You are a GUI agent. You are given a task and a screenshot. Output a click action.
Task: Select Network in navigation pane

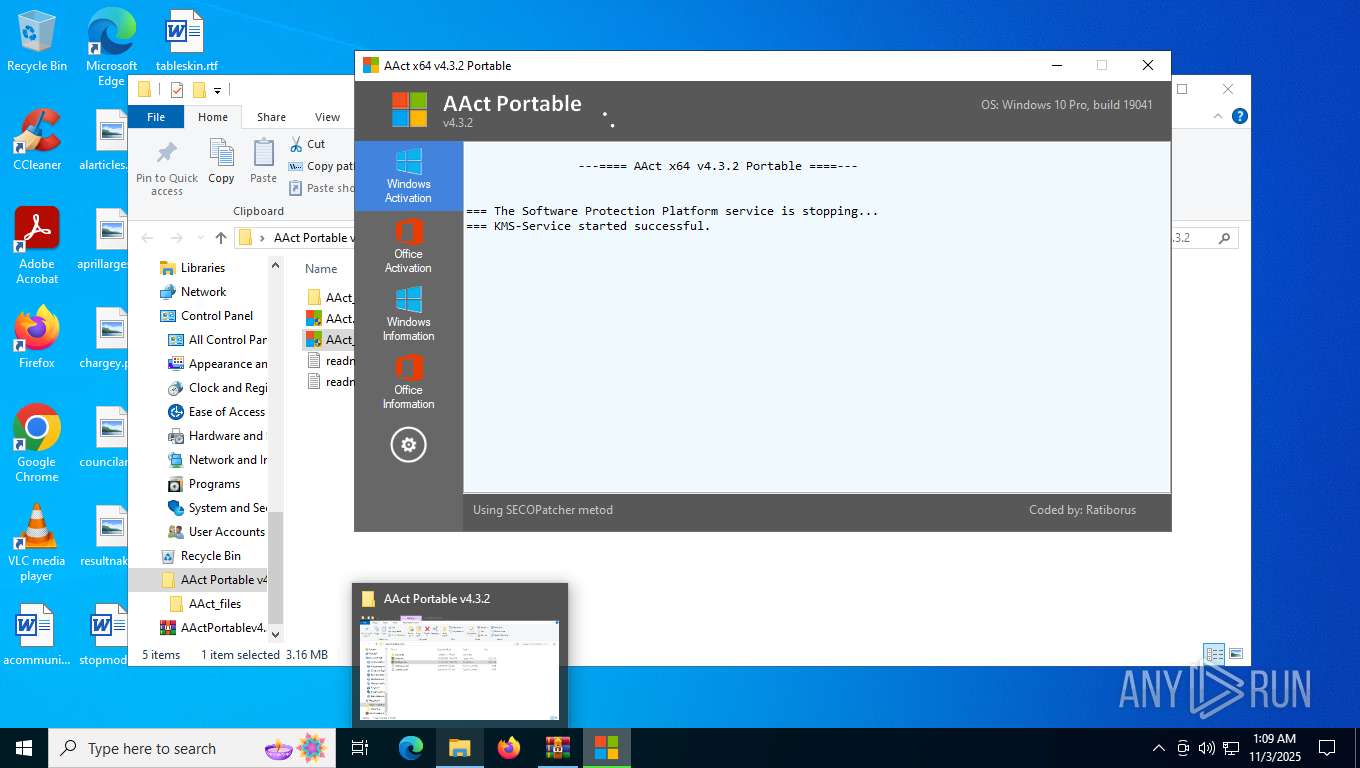pos(203,292)
